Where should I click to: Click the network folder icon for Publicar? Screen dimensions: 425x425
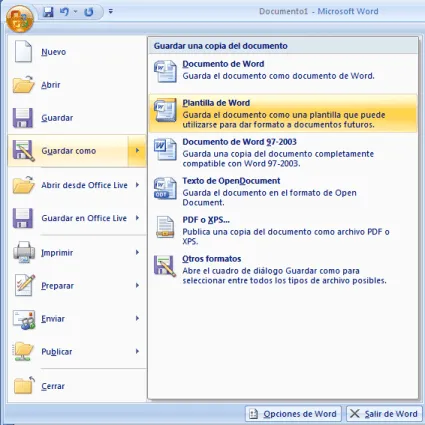click(x=23, y=351)
